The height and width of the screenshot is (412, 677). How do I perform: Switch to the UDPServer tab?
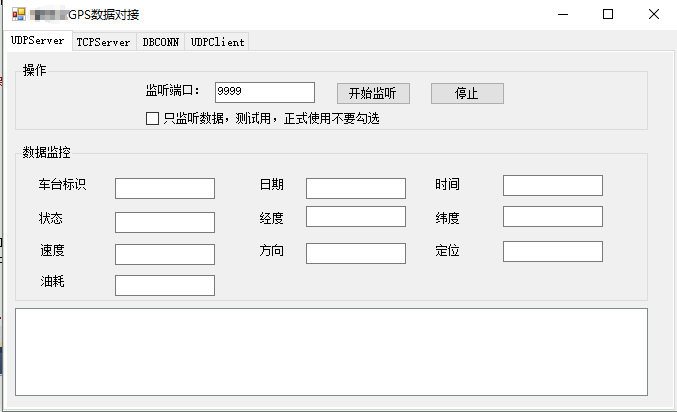pyautogui.click(x=38, y=41)
